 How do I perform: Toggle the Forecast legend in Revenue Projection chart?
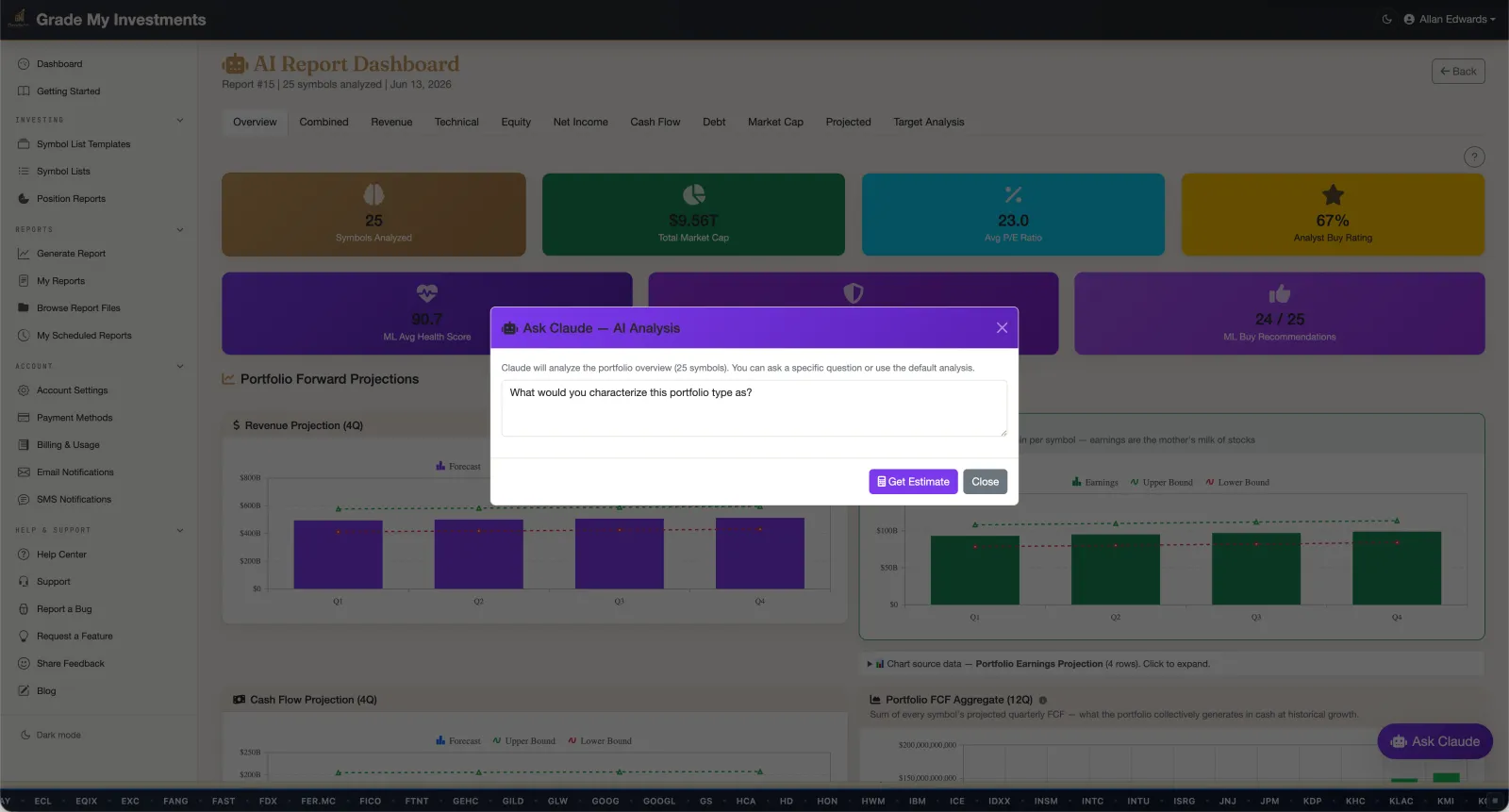[458, 467]
